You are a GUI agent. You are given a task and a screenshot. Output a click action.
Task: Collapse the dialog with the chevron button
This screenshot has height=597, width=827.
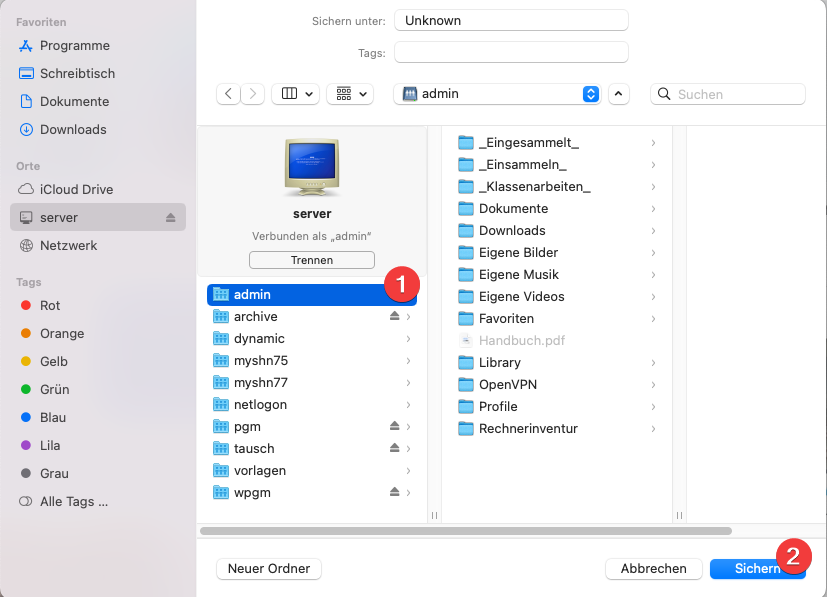point(619,94)
